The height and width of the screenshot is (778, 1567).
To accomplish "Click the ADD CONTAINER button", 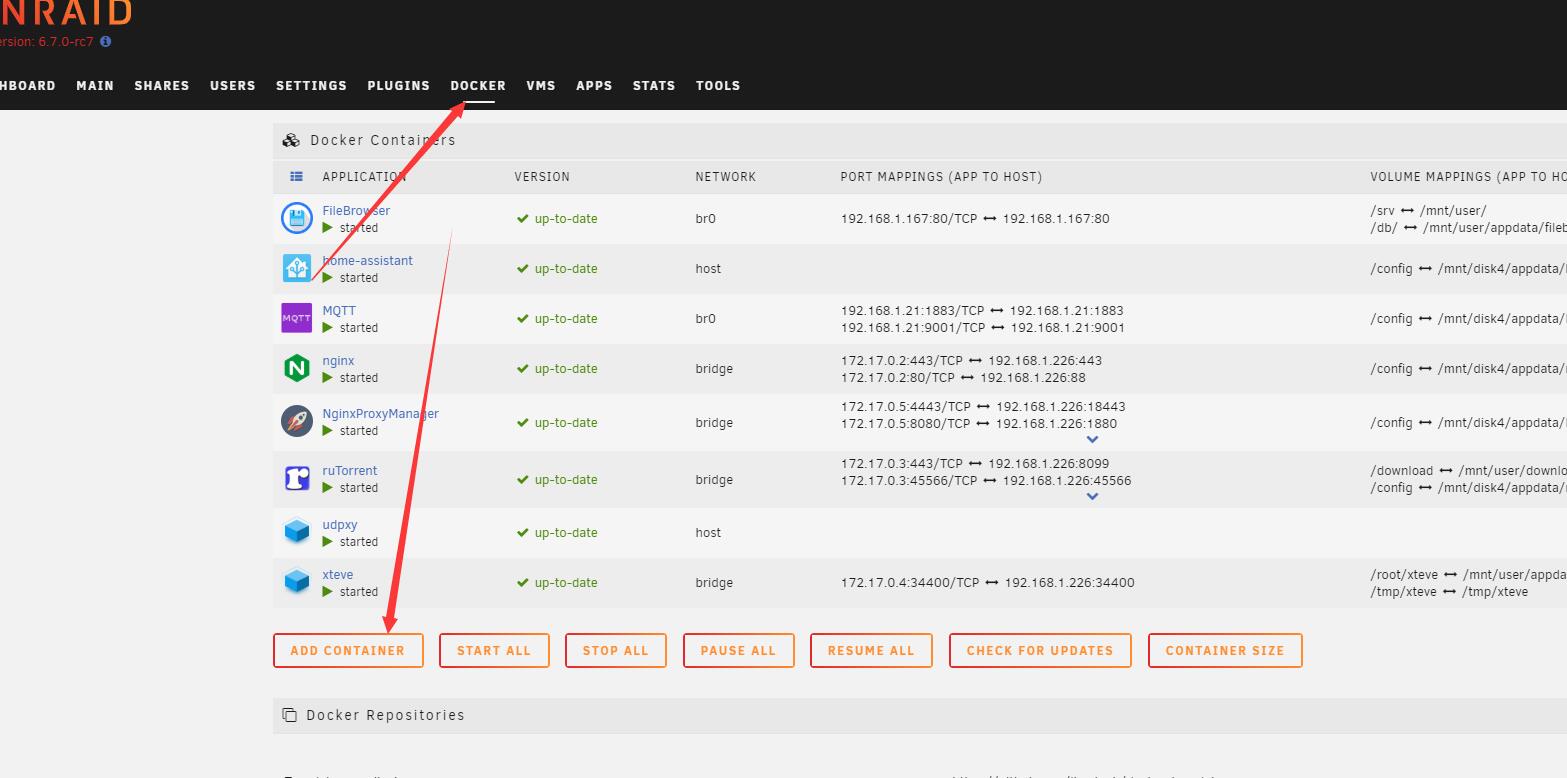I will pyautogui.click(x=348, y=650).
